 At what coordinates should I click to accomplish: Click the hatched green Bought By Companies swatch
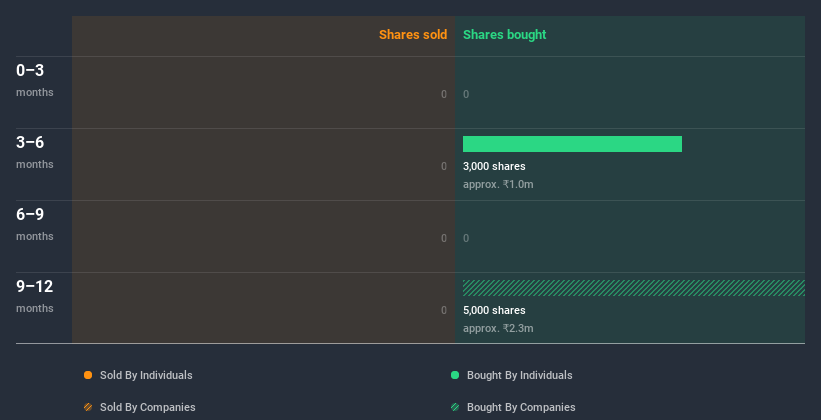point(455,407)
